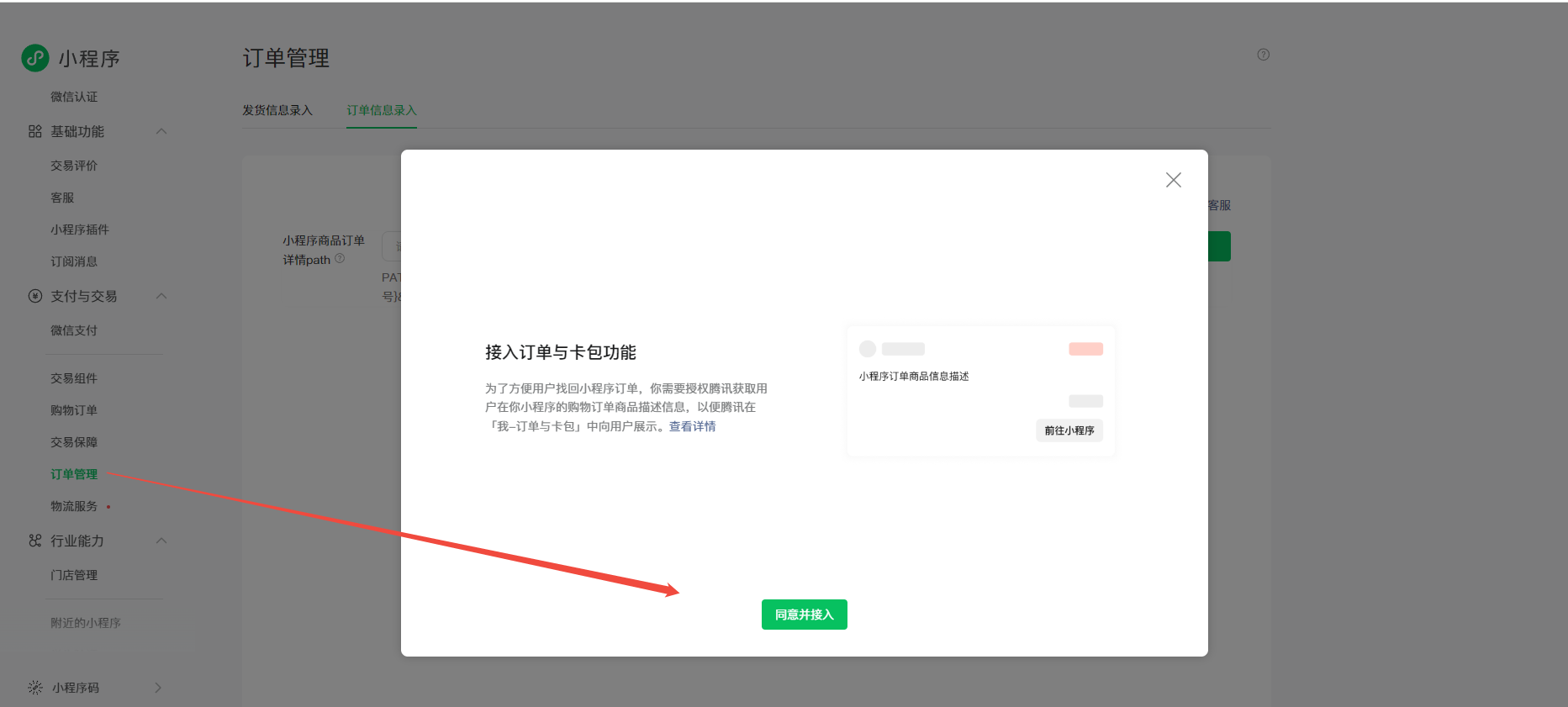Click the 小程序商品订单 详情path label
Viewport: 1568px width, 707px height.
(324, 250)
